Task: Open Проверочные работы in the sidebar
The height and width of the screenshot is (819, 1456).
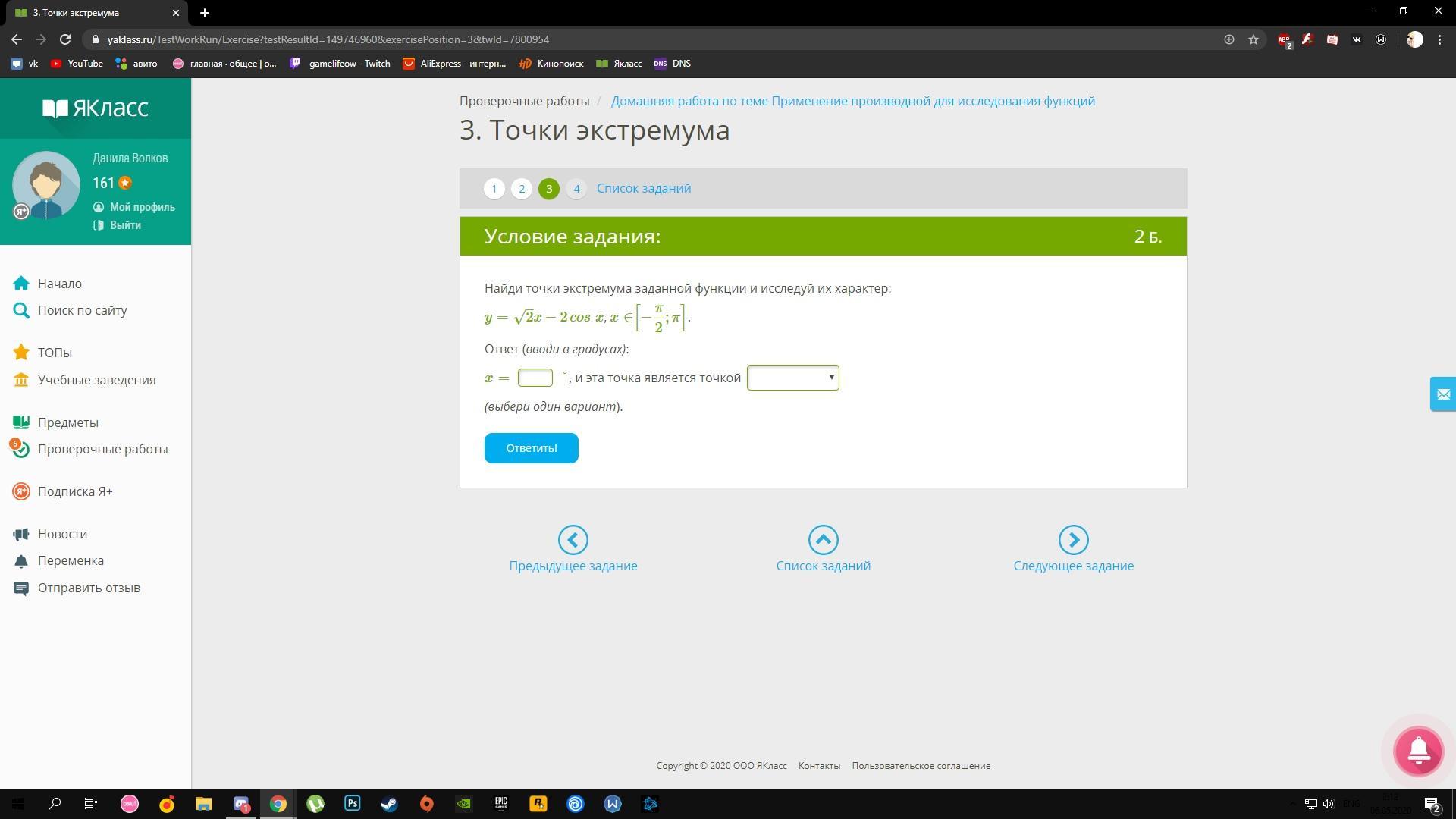Action: tap(102, 449)
